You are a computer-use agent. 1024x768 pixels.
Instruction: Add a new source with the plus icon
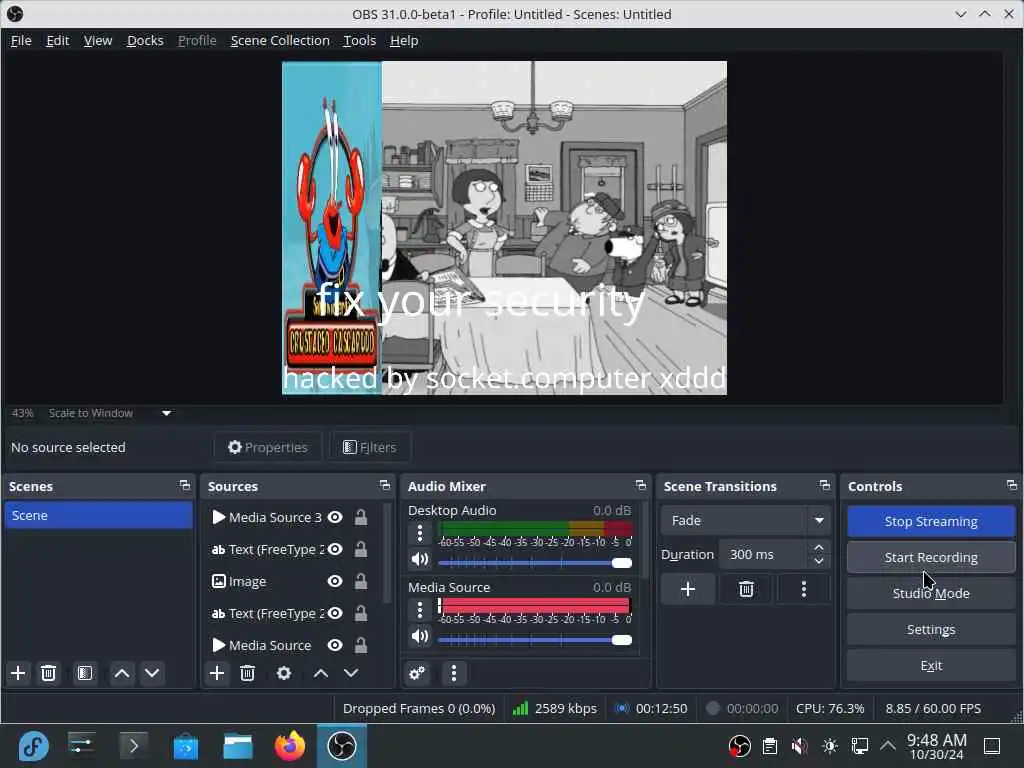[217, 673]
